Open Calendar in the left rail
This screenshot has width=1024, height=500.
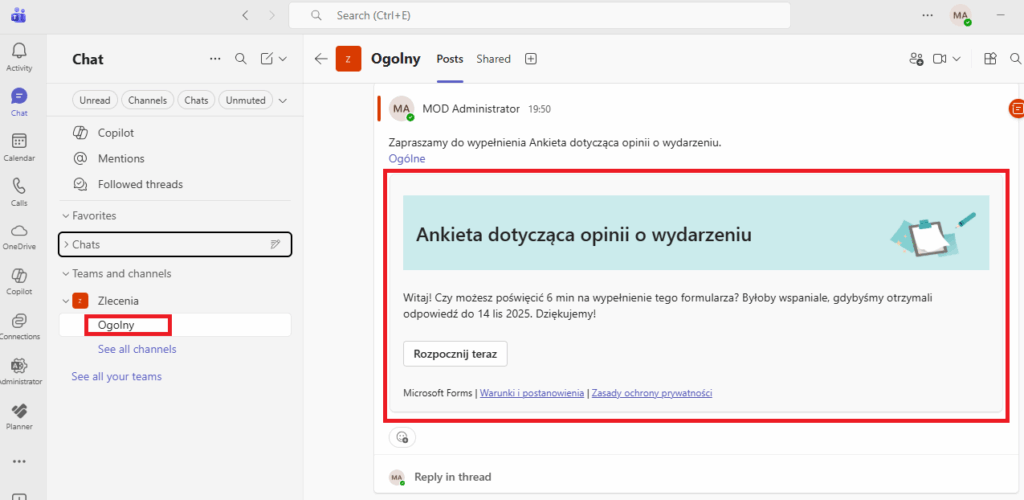tap(19, 141)
